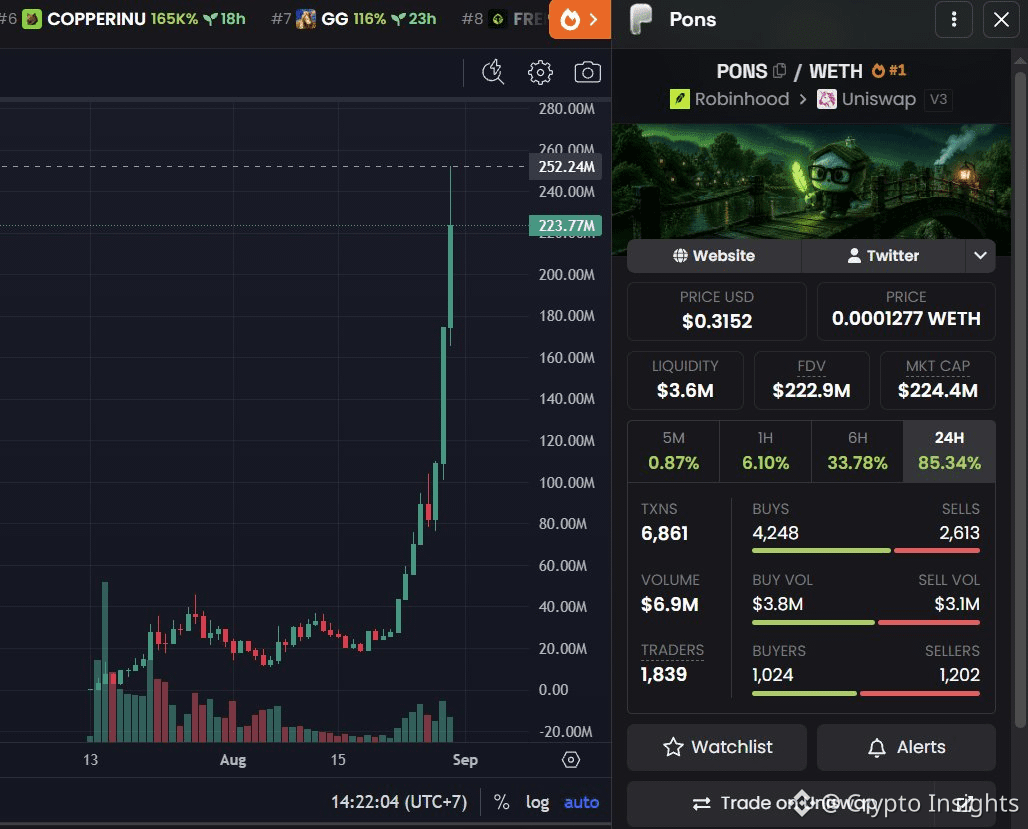Open the chart indicators lightning icon
Screen dimensions: 1028x829
[x=493, y=72]
